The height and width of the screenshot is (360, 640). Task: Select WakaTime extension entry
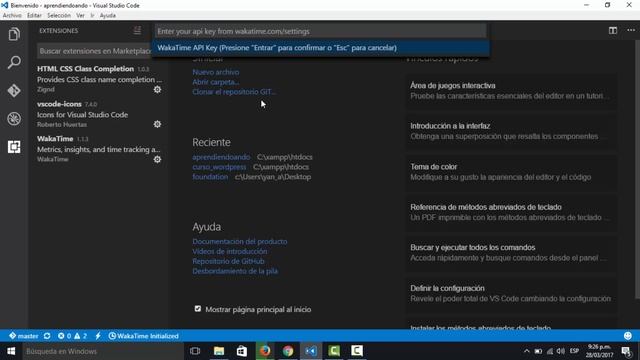99,149
